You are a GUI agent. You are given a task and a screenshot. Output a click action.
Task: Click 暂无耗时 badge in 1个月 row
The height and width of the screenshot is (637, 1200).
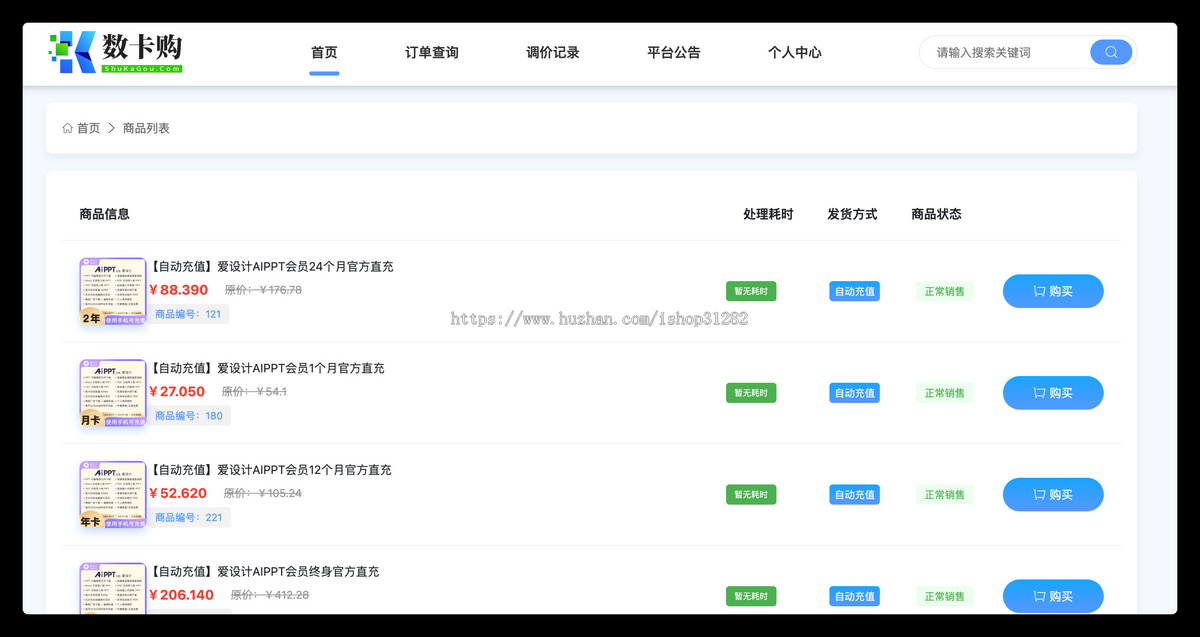(751, 393)
